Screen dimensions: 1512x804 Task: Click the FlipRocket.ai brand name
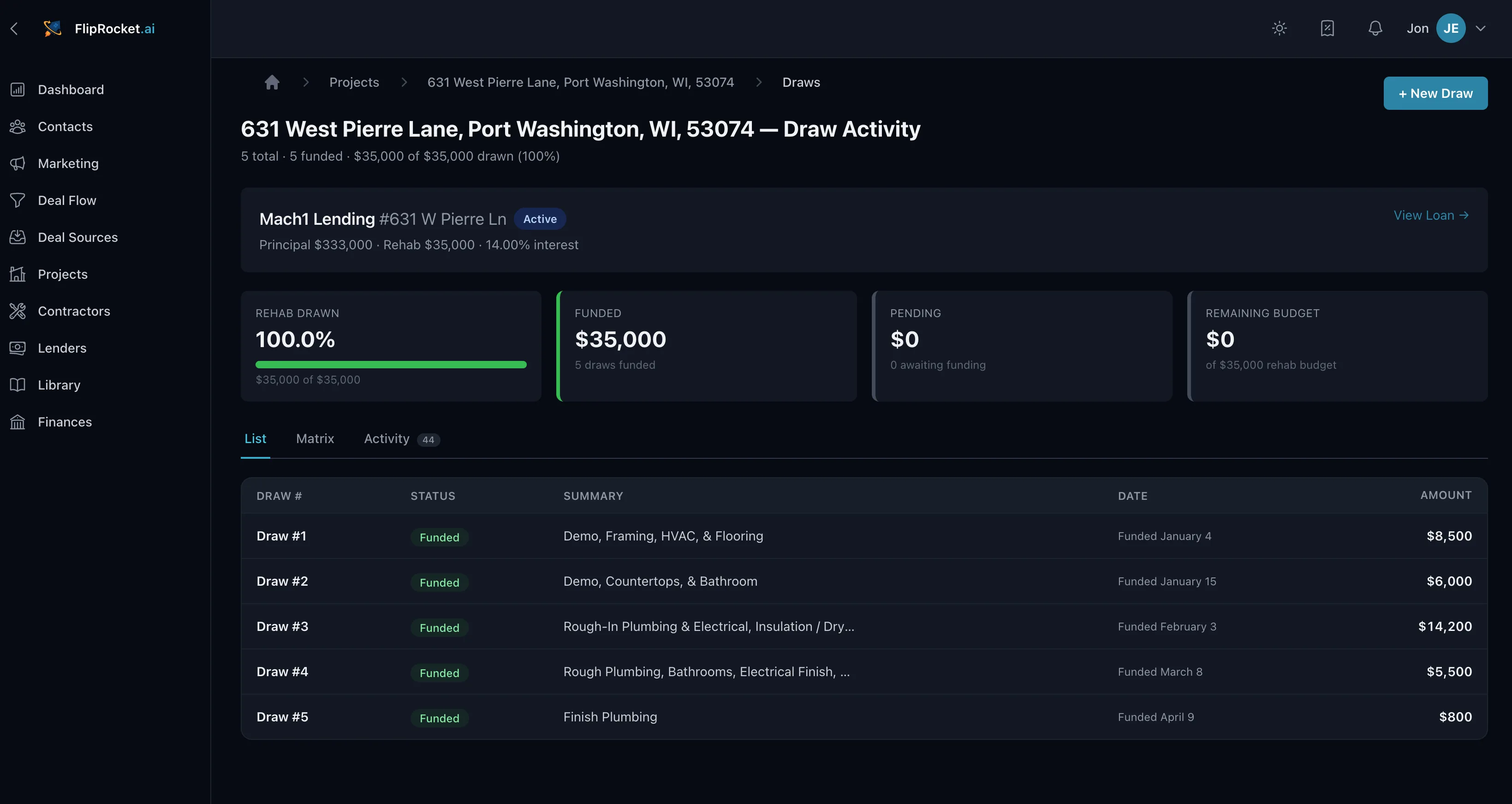[x=114, y=28]
